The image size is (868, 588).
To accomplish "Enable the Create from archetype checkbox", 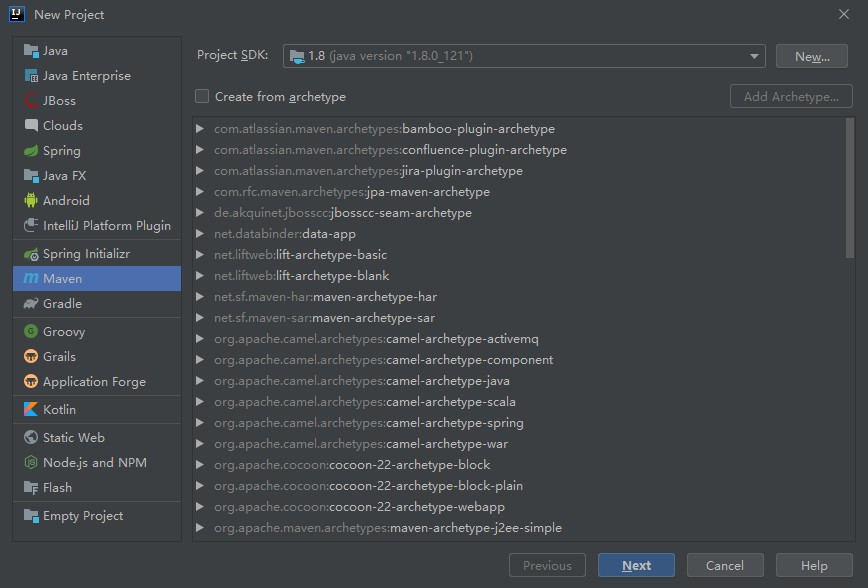I will pos(202,97).
